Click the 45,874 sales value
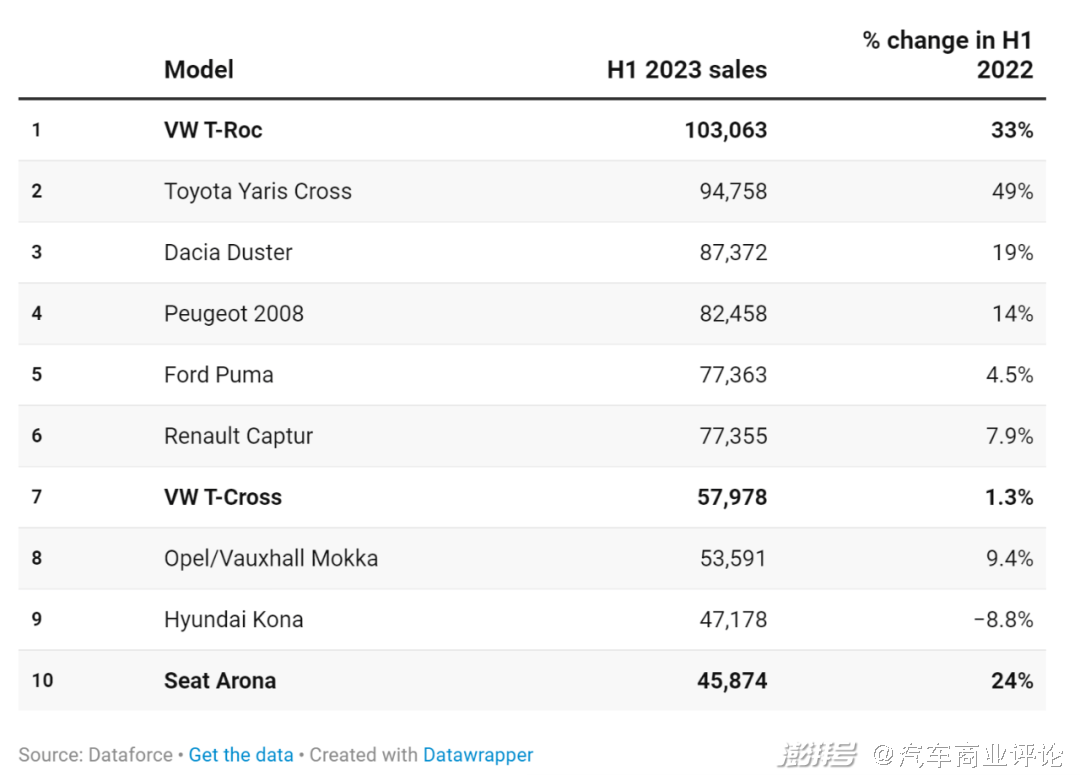 (732, 681)
